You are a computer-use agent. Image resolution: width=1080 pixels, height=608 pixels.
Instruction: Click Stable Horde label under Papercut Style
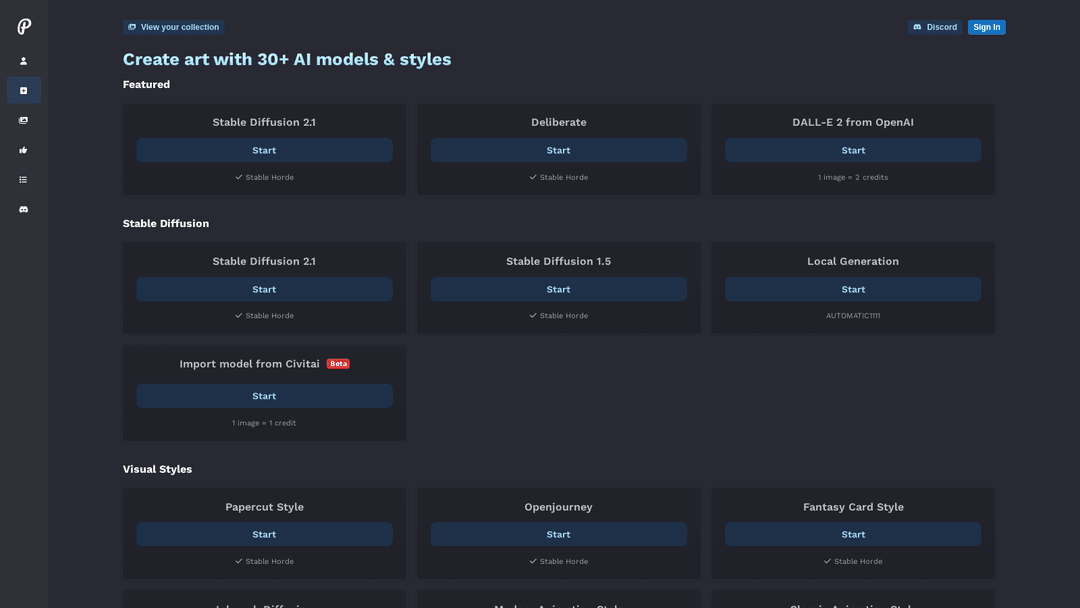pos(264,561)
